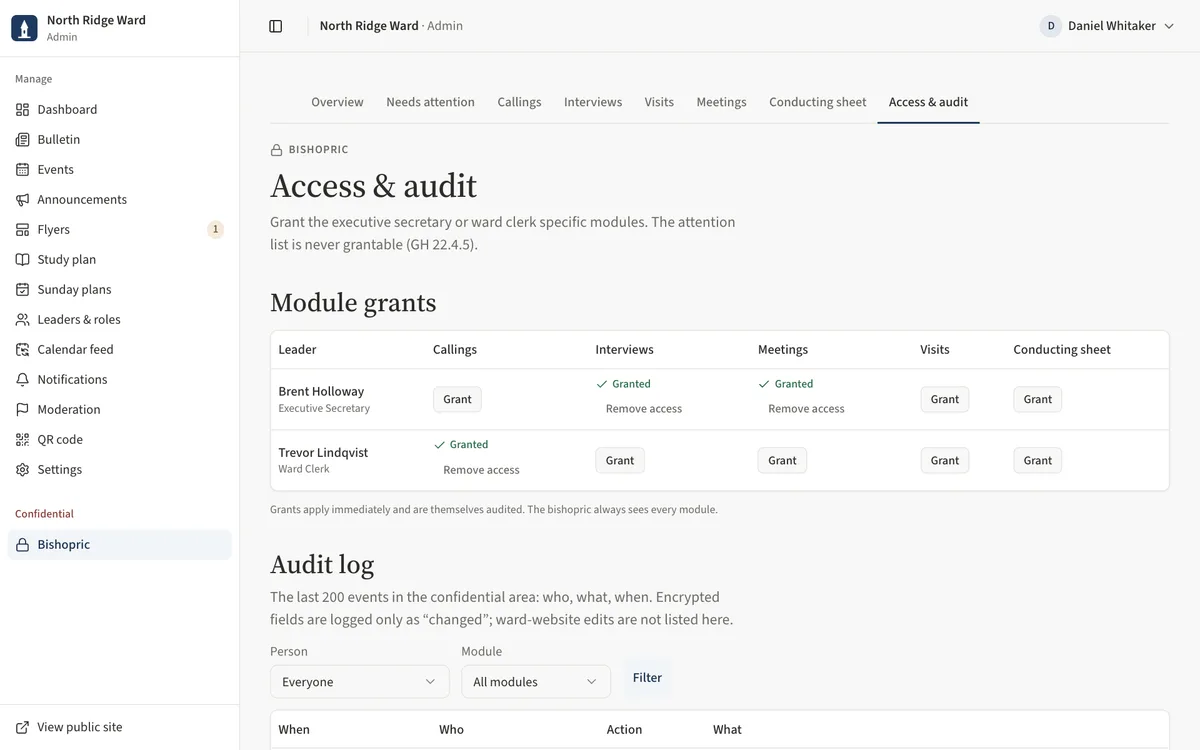Open the Interviews tab
Screen dimensions: 1200x750
pos(593,102)
